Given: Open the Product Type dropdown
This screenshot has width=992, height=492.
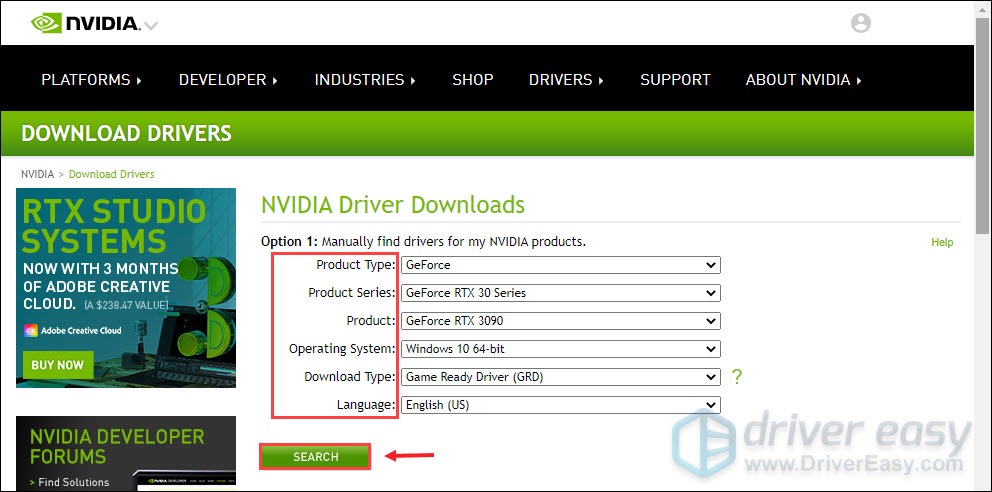Looking at the screenshot, I should 561,265.
